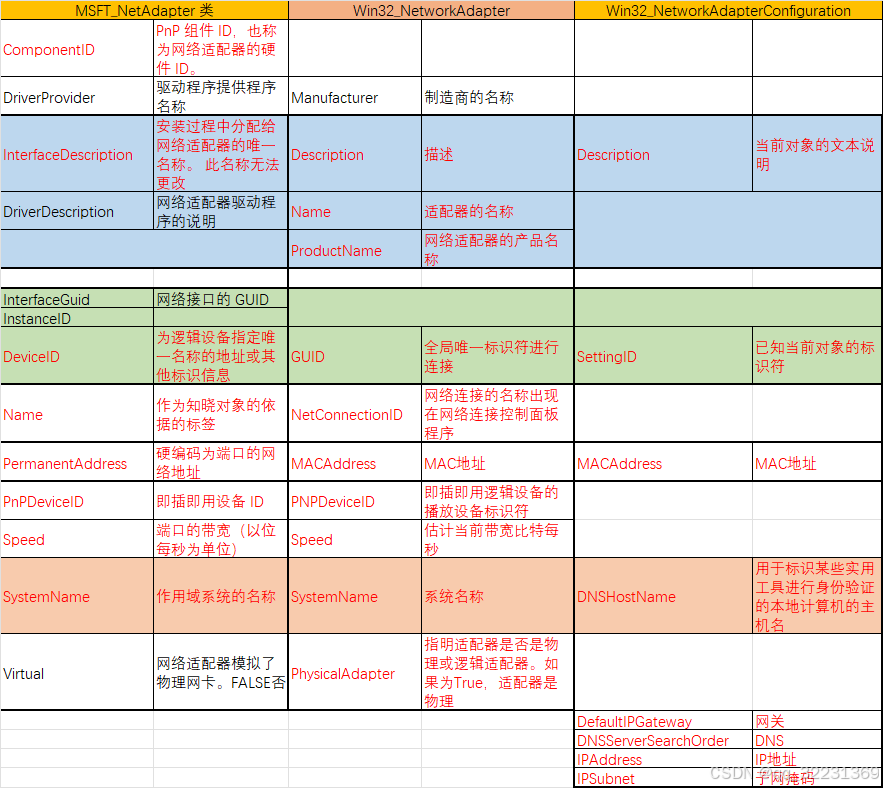Click the GUID cell in Win32_NetworkAdapter column
Viewport: 883px width, 788px height.
coord(355,356)
